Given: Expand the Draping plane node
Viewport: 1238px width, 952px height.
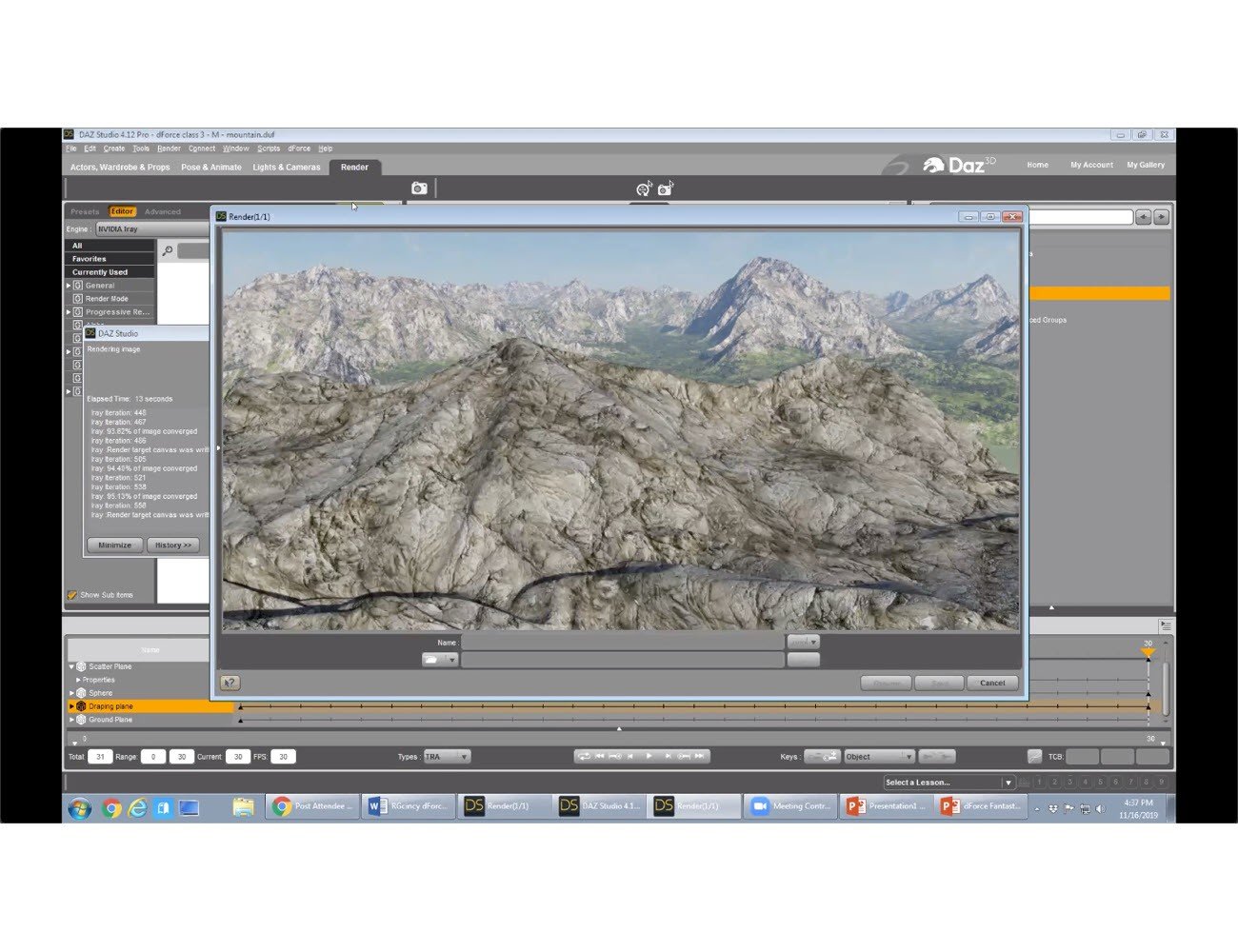Looking at the screenshot, I should point(71,706).
